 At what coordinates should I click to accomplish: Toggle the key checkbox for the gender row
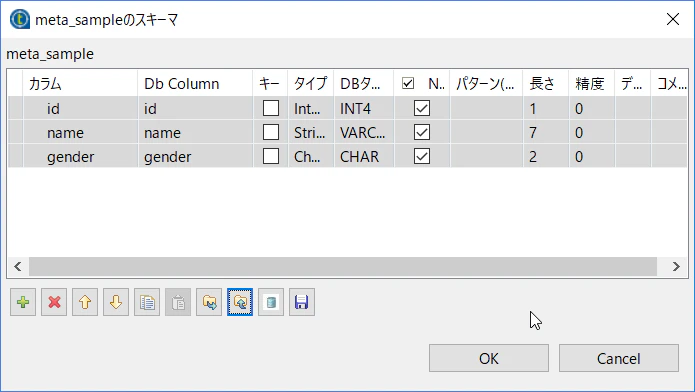271,156
